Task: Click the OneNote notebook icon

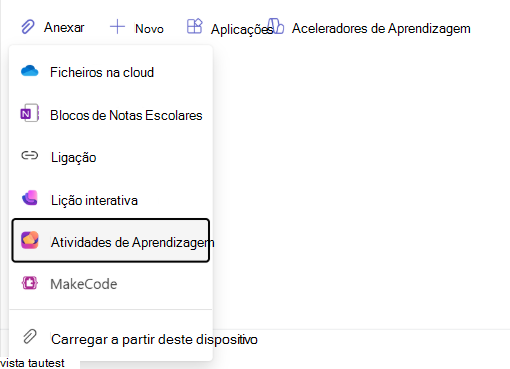Action: click(x=30, y=114)
